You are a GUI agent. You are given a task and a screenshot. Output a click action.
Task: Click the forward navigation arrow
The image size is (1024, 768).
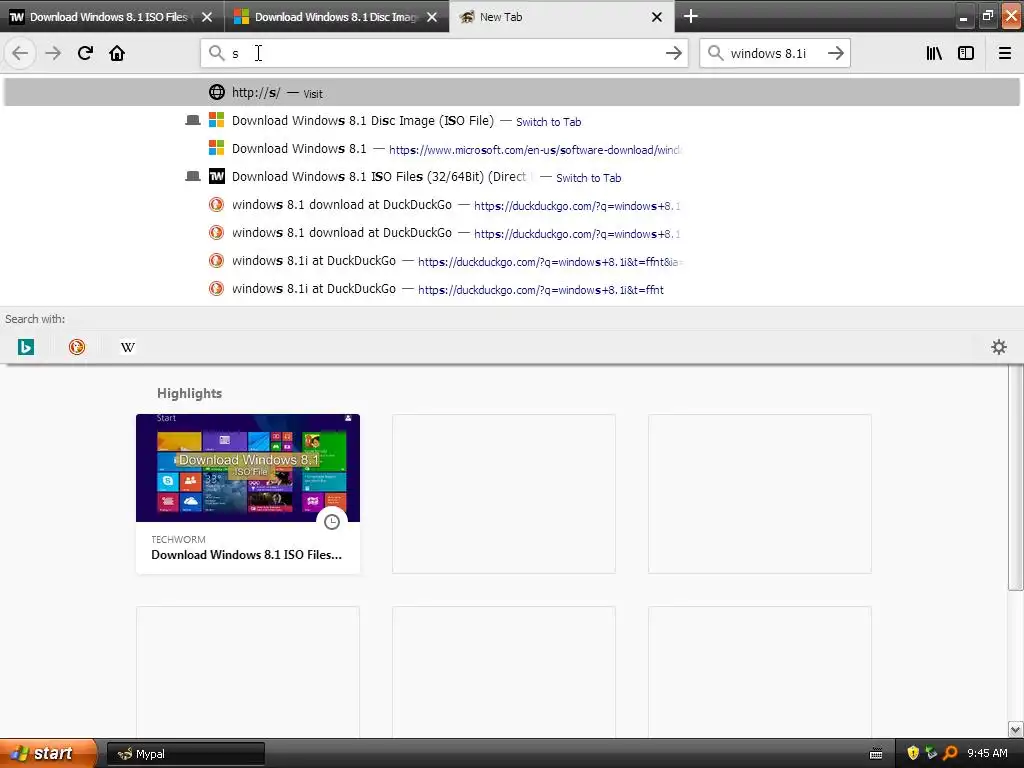[53, 53]
